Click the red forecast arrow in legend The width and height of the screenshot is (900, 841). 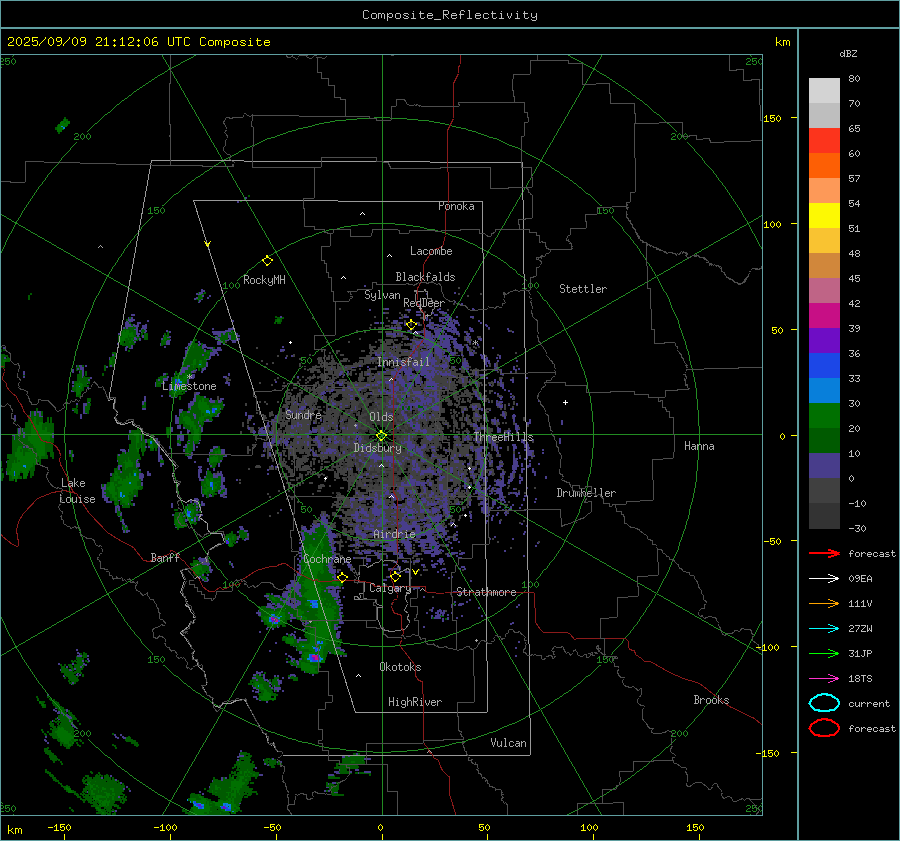pos(824,553)
